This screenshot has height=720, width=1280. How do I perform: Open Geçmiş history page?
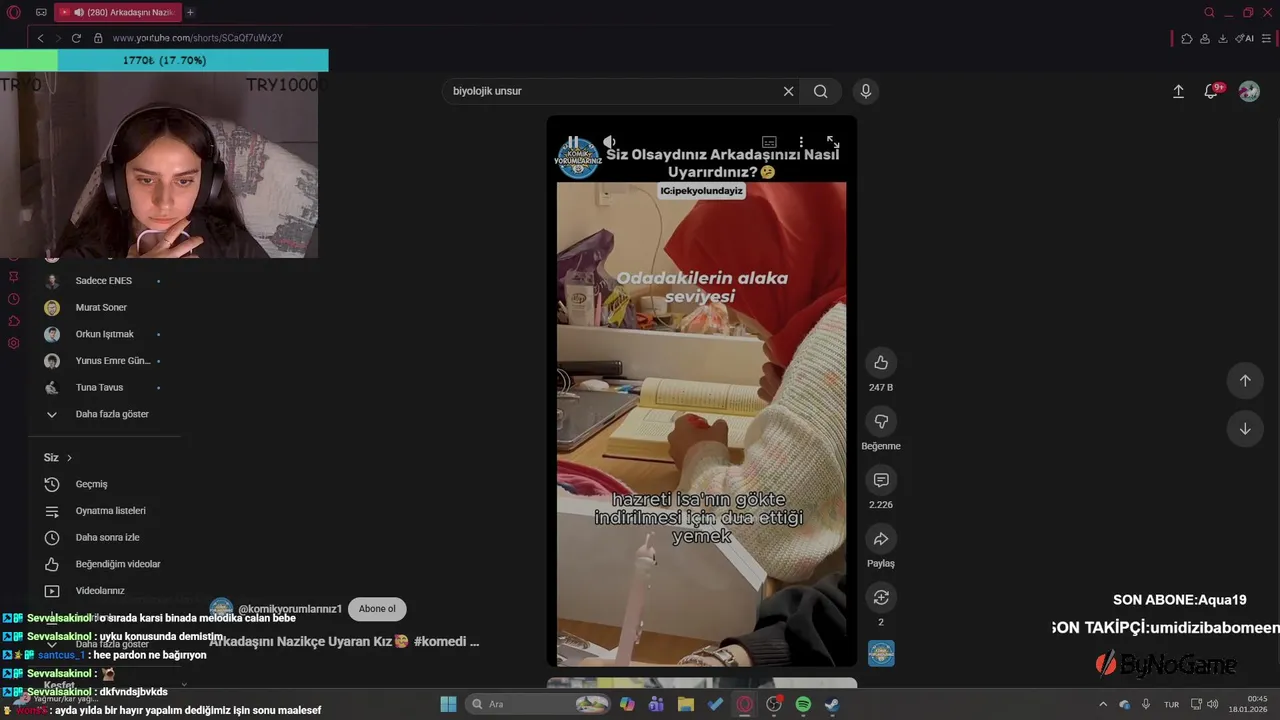[x=91, y=484]
